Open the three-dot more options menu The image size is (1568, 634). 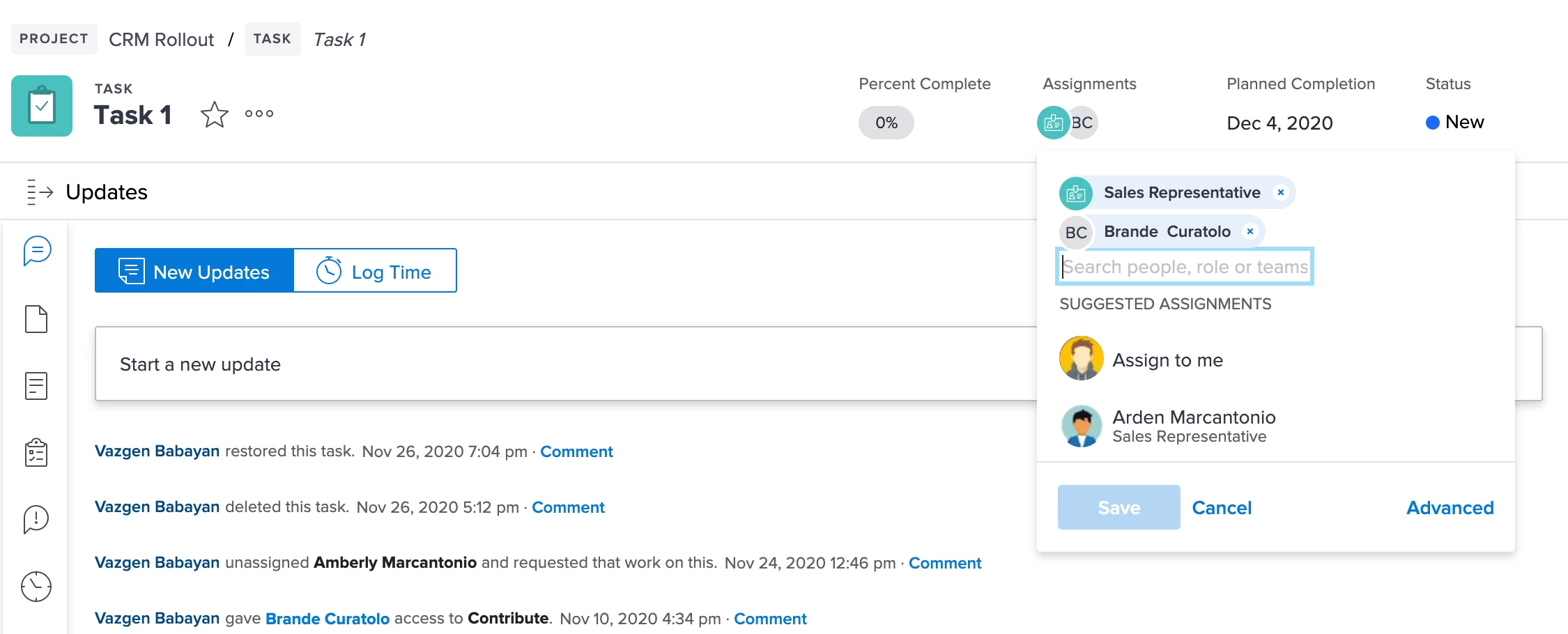259,114
